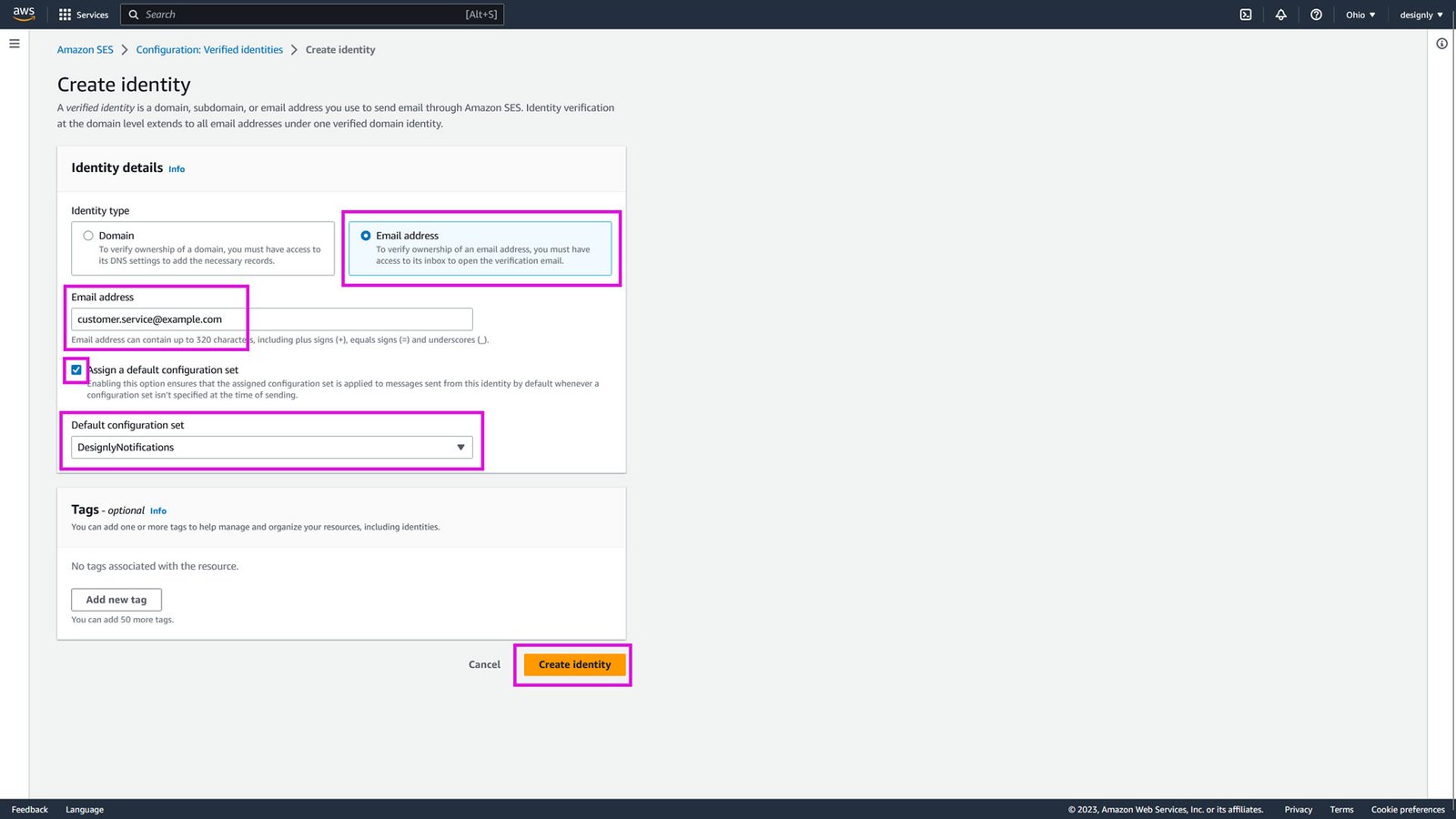Click the Cancel link
The image size is (1456, 819).
483,664
